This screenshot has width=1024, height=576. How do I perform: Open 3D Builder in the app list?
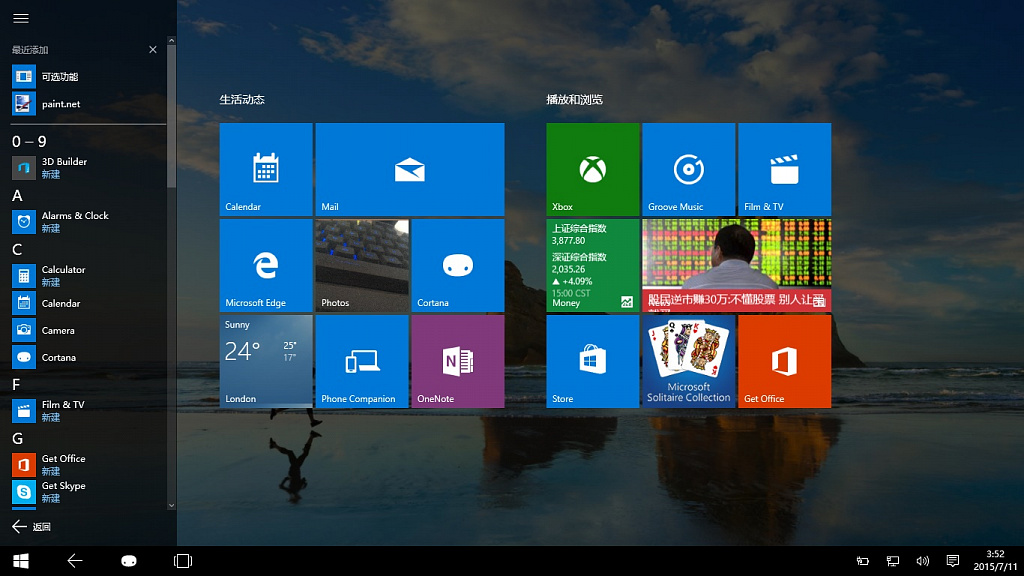tap(88, 168)
